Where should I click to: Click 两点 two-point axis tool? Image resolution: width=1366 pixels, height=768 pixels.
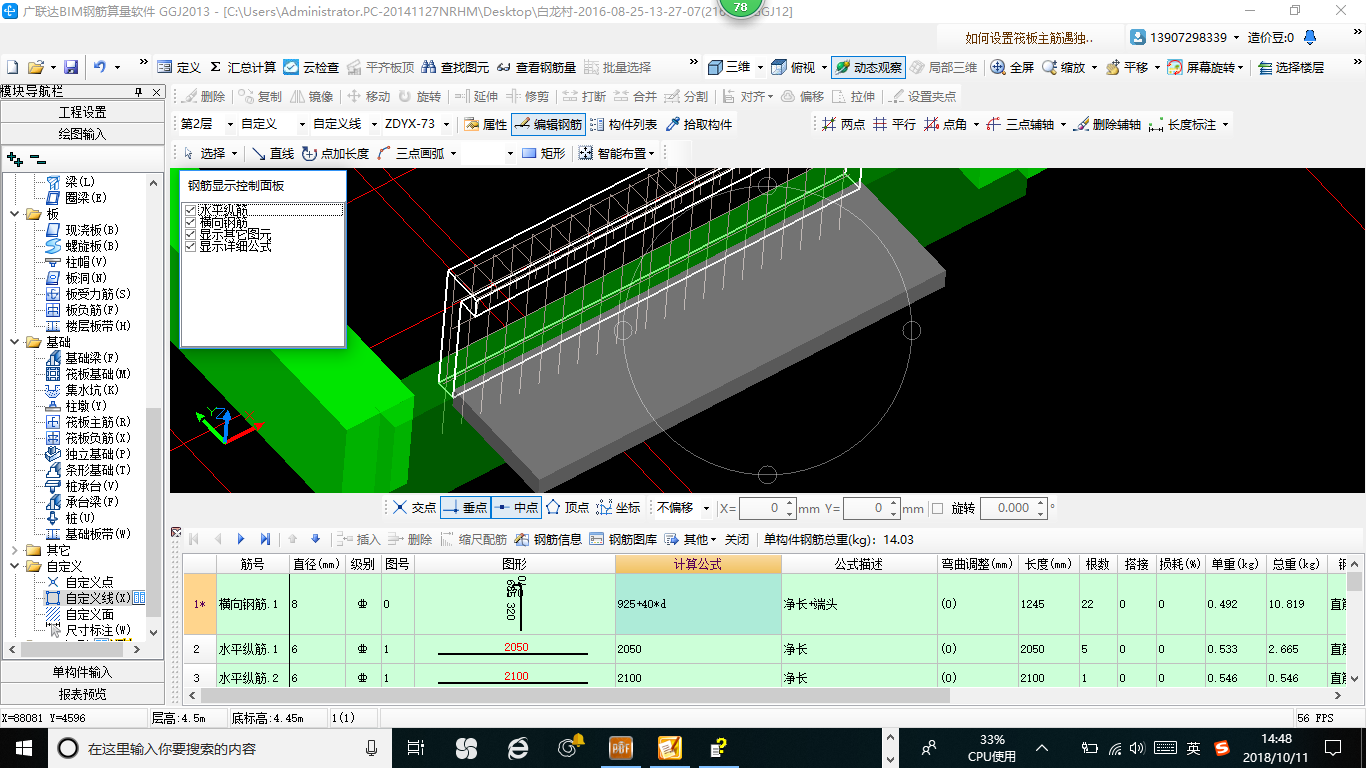click(843, 124)
